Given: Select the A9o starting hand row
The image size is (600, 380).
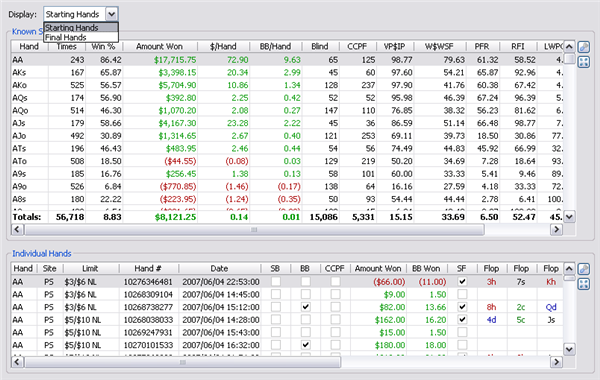Looking at the screenshot, I should 287,186.
